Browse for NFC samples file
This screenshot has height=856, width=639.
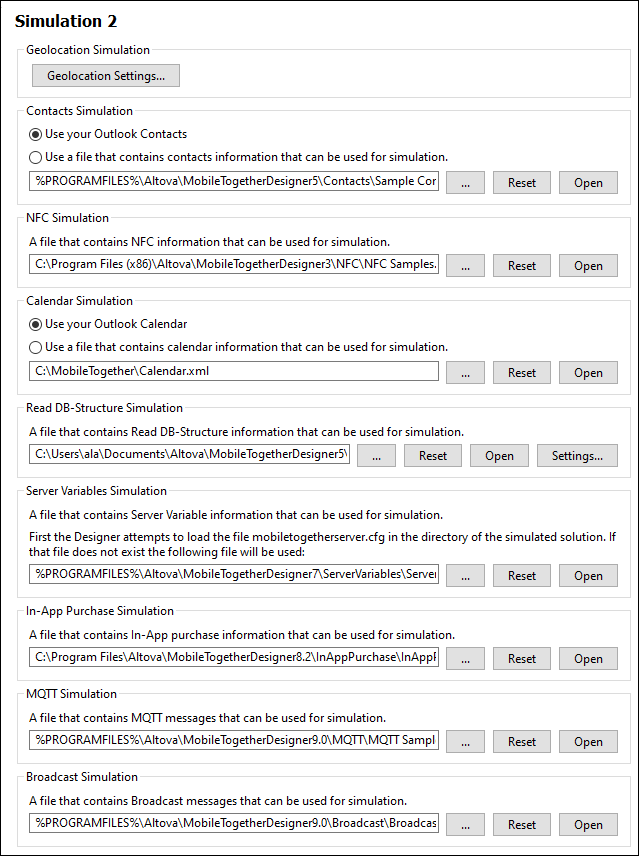point(465,266)
